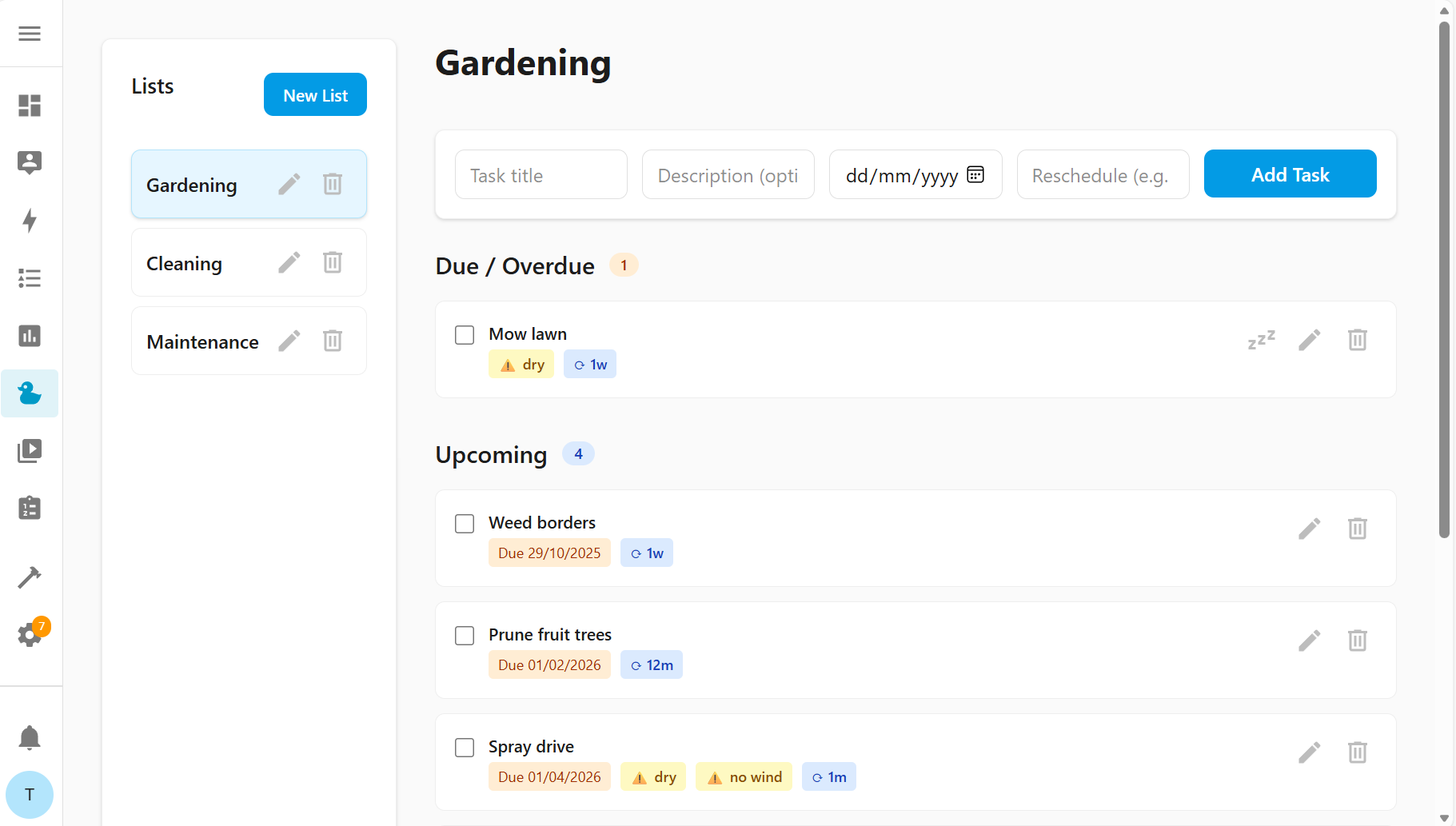The height and width of the screenshot is (826, 1456).
Task: Select the duck icon in sidebar
Action: 30,393
